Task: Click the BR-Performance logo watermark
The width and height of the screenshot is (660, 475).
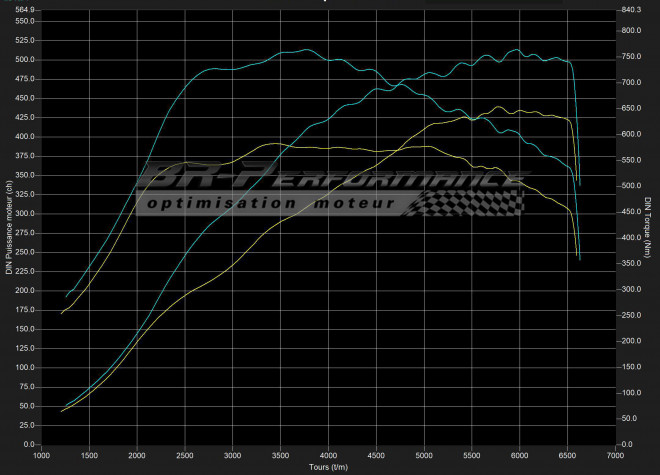Action: pos(330,180)
